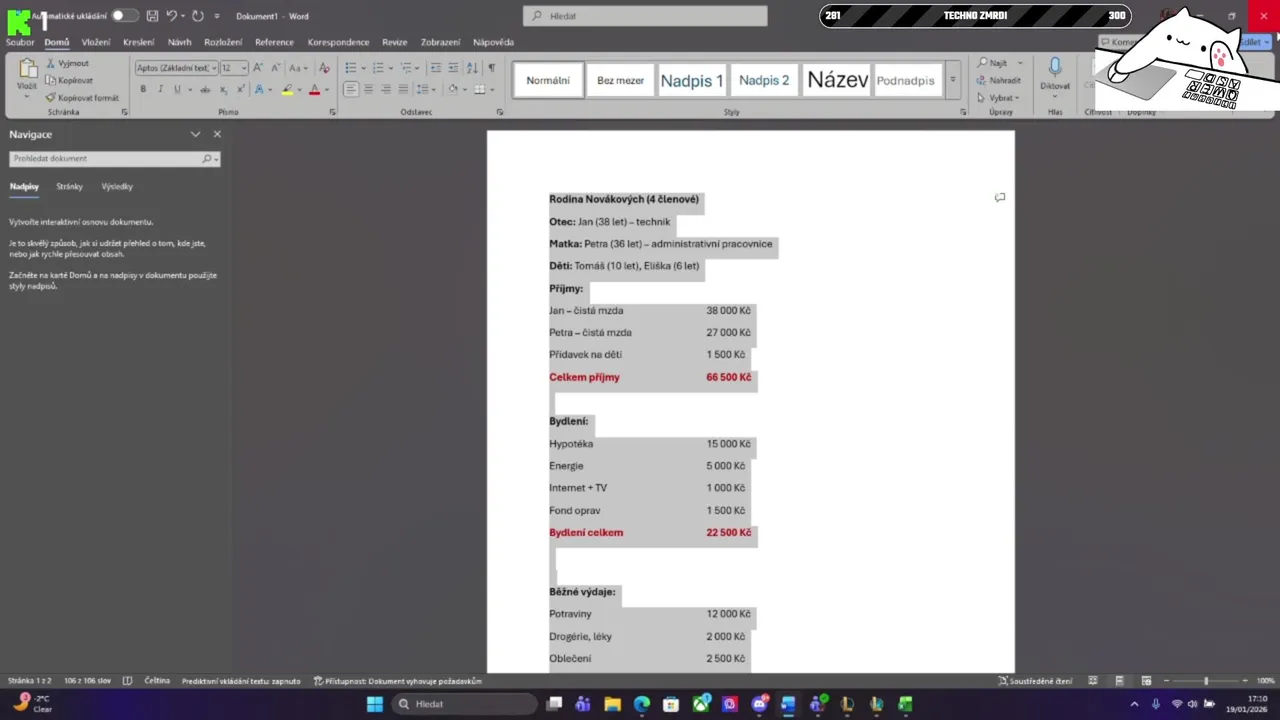Image resolution: width=1280 pixels, height=720 pixels.
Task: Toggle superscript formatting
Action: (x=240, y=89)
